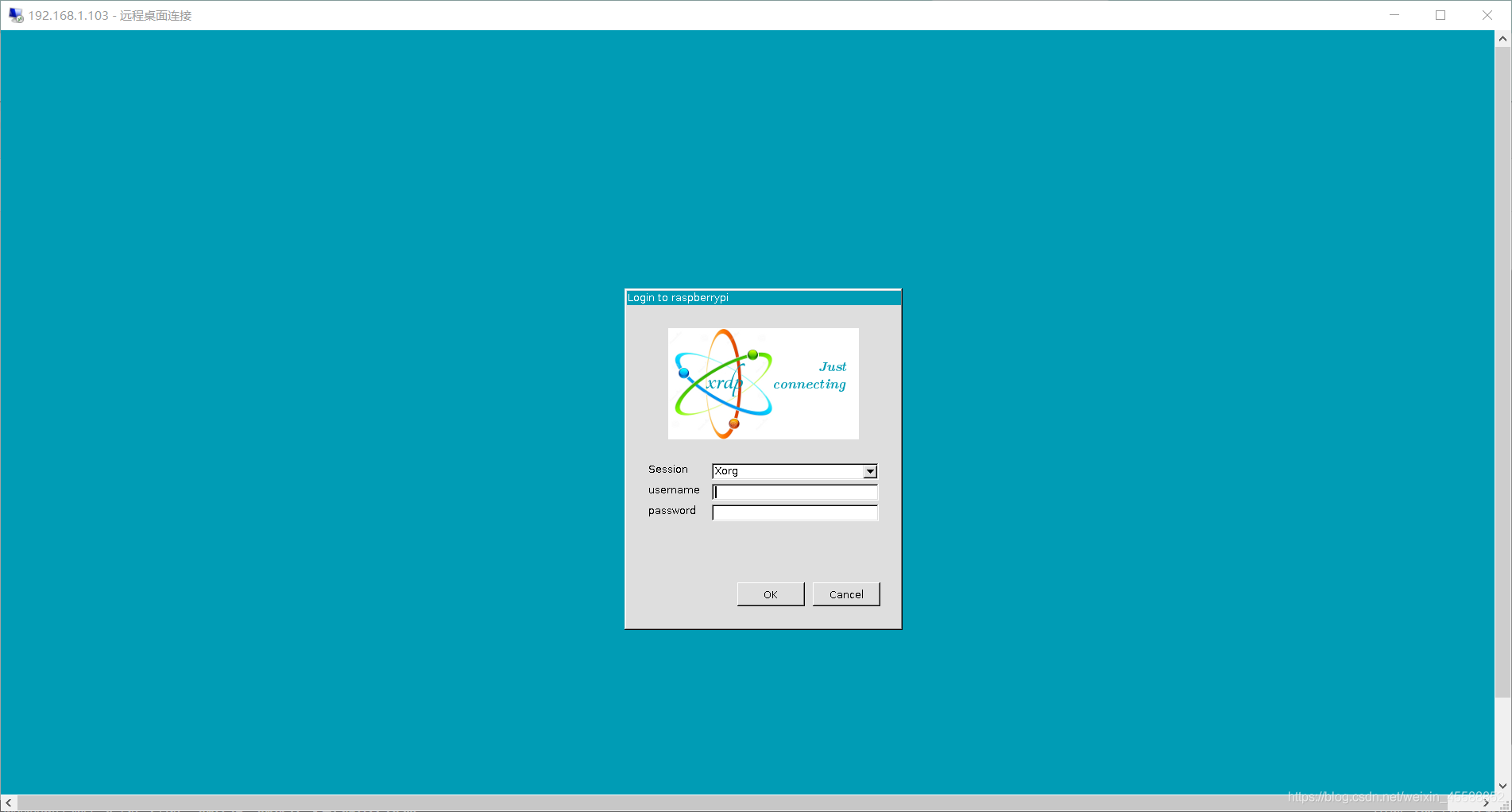Viewport: 1512px width, 812px height.
Task: Maximize the Remote Desktop window
Action: click(x=1440, y=15)
